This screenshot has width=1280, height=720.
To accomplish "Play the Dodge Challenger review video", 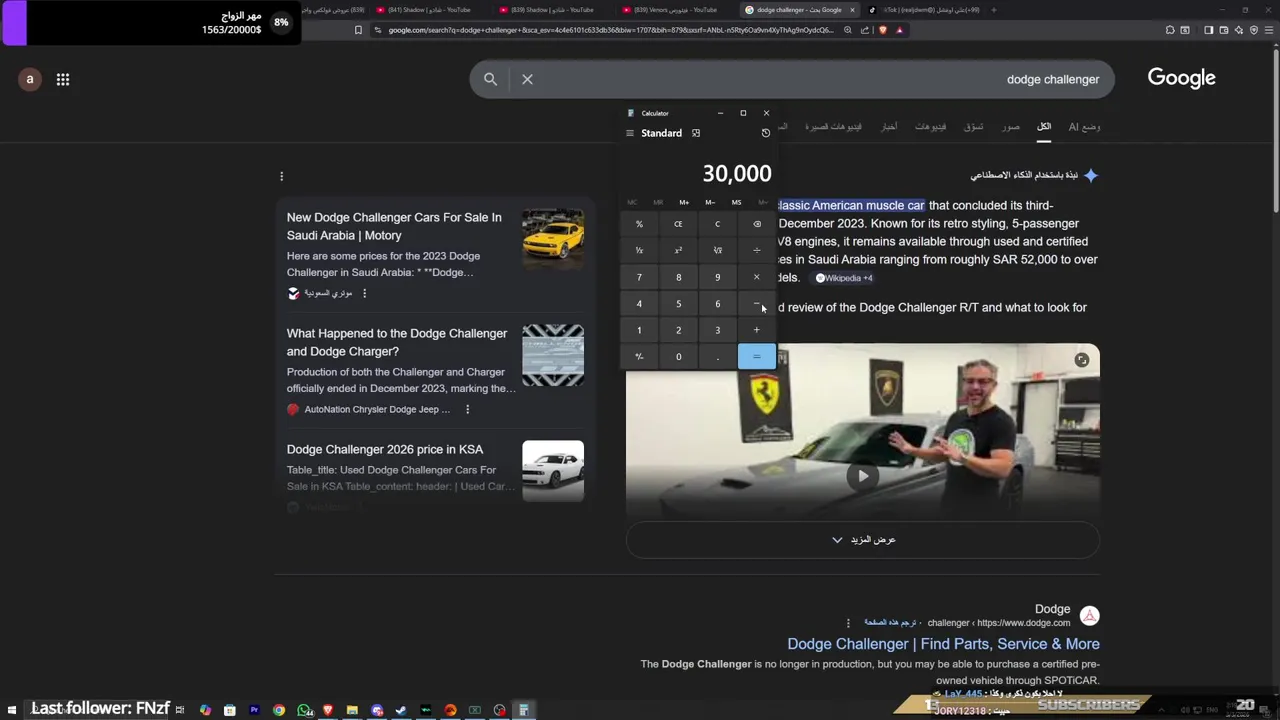I will click(863, 476).
